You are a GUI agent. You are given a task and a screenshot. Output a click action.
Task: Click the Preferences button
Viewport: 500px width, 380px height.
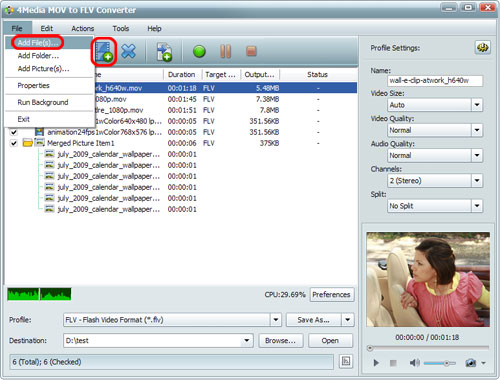pyautogui.click(x=332, y=294)
